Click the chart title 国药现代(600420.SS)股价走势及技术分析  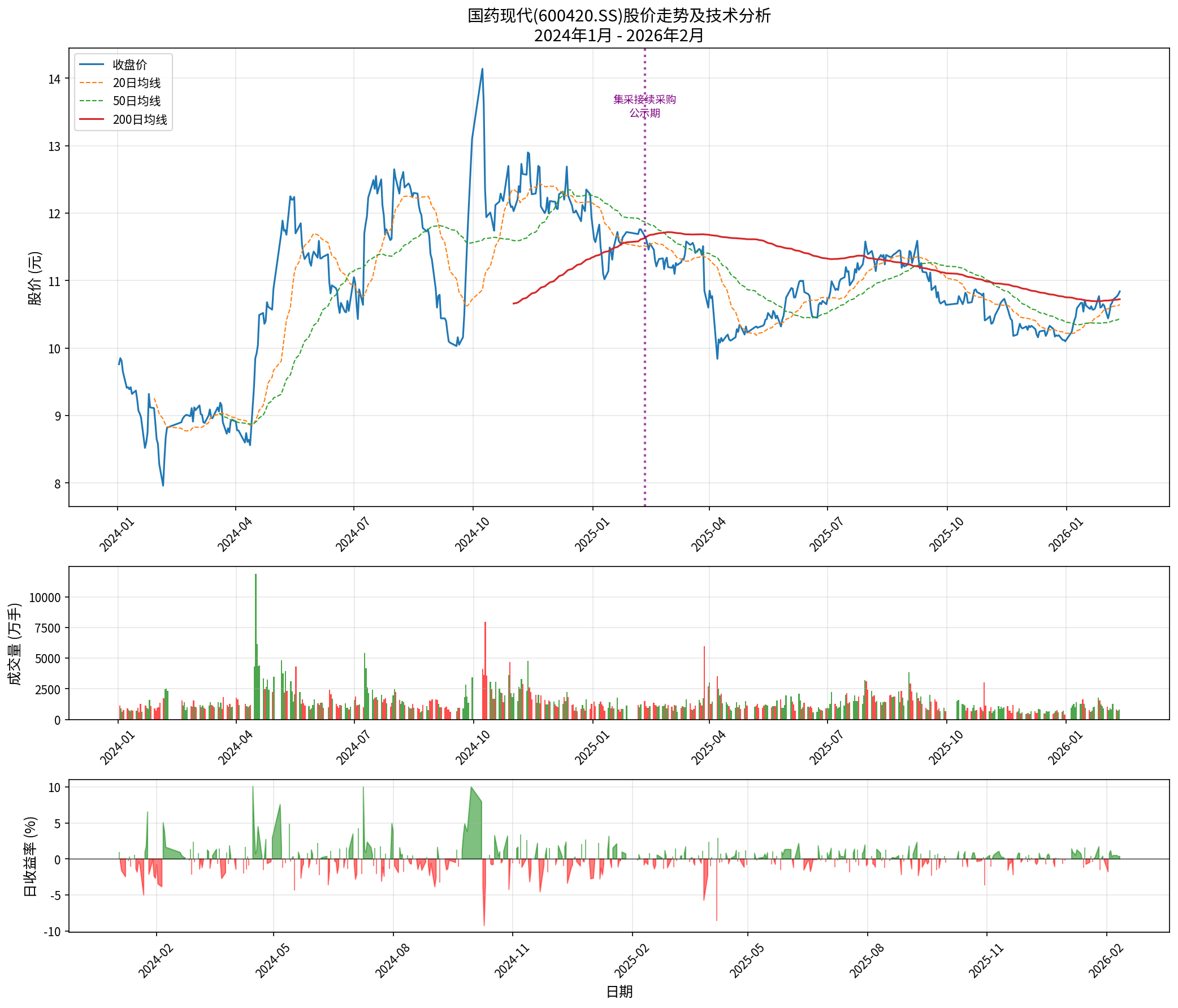618,15
